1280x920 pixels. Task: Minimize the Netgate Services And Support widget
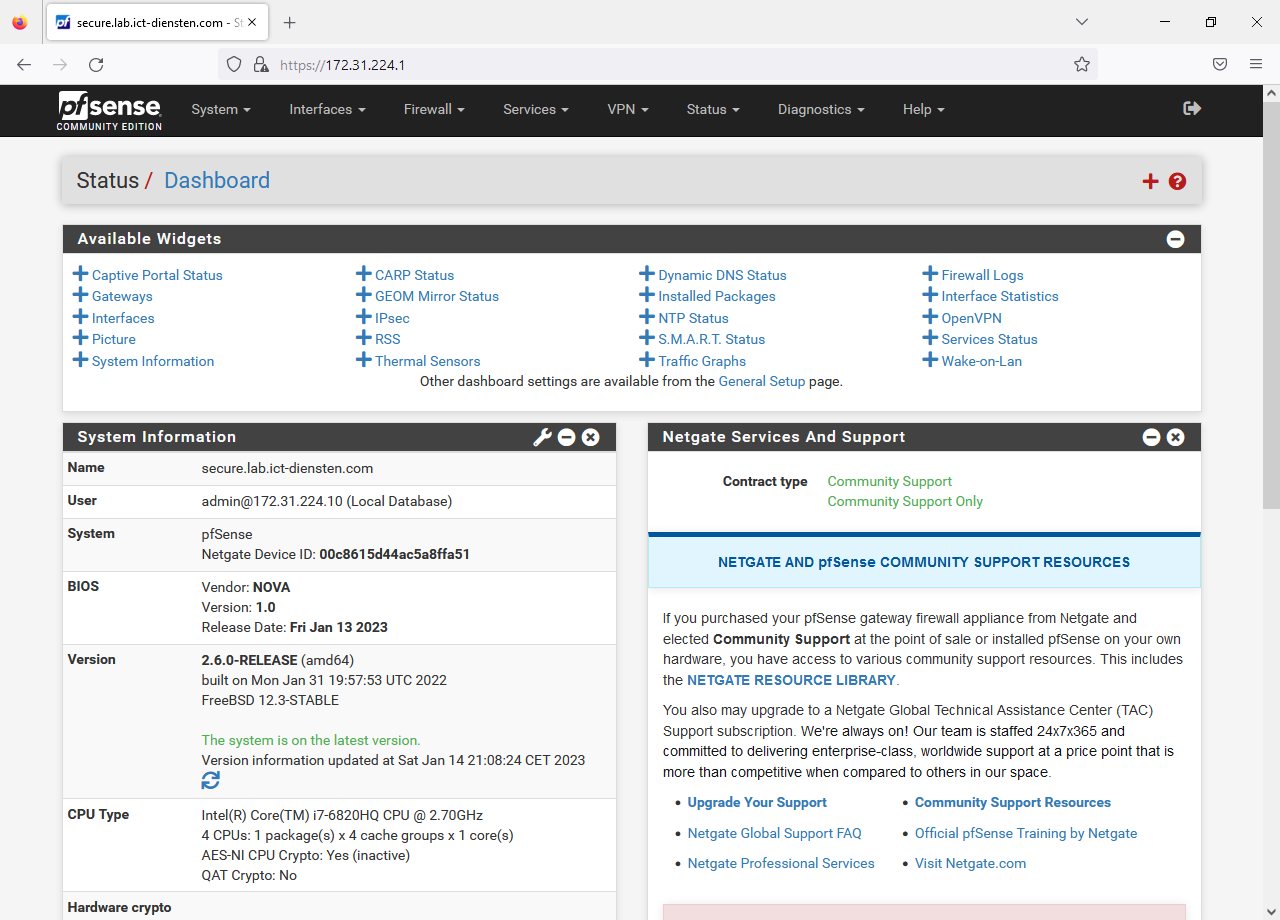coord(1152,437)
